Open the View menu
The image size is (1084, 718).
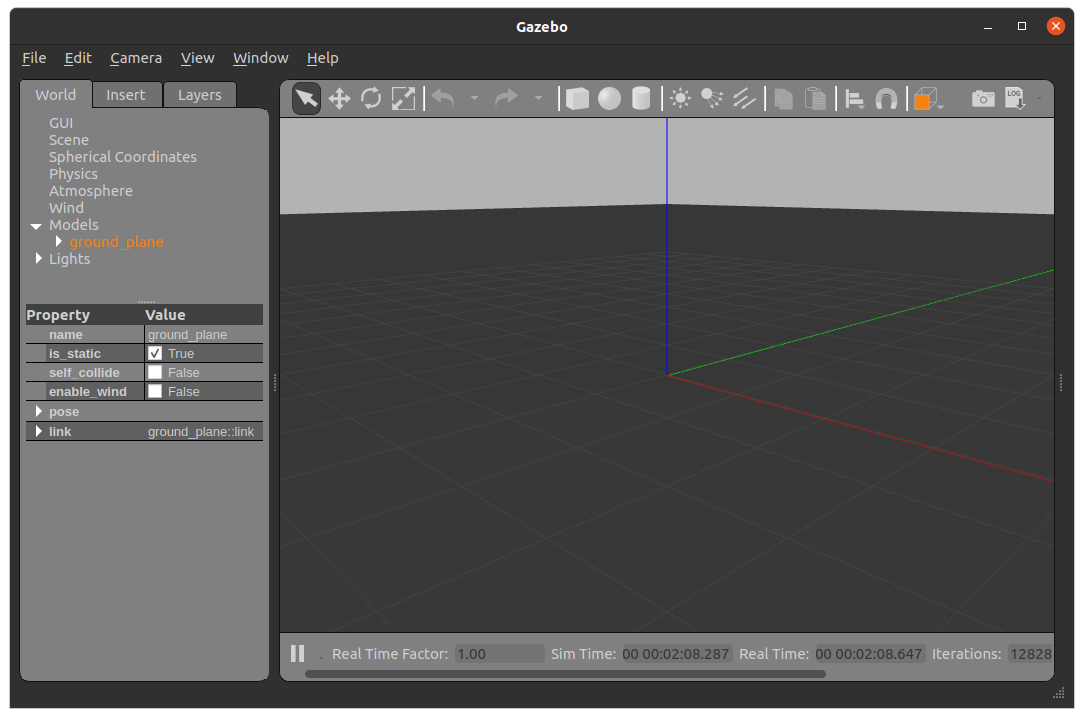coord(197,58)
